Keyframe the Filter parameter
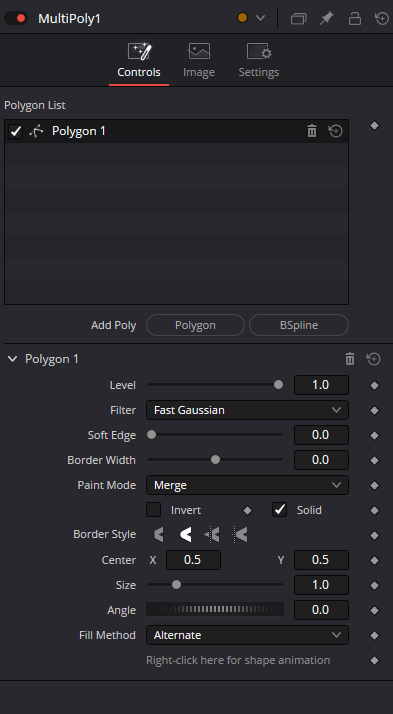 coord(374,411)
